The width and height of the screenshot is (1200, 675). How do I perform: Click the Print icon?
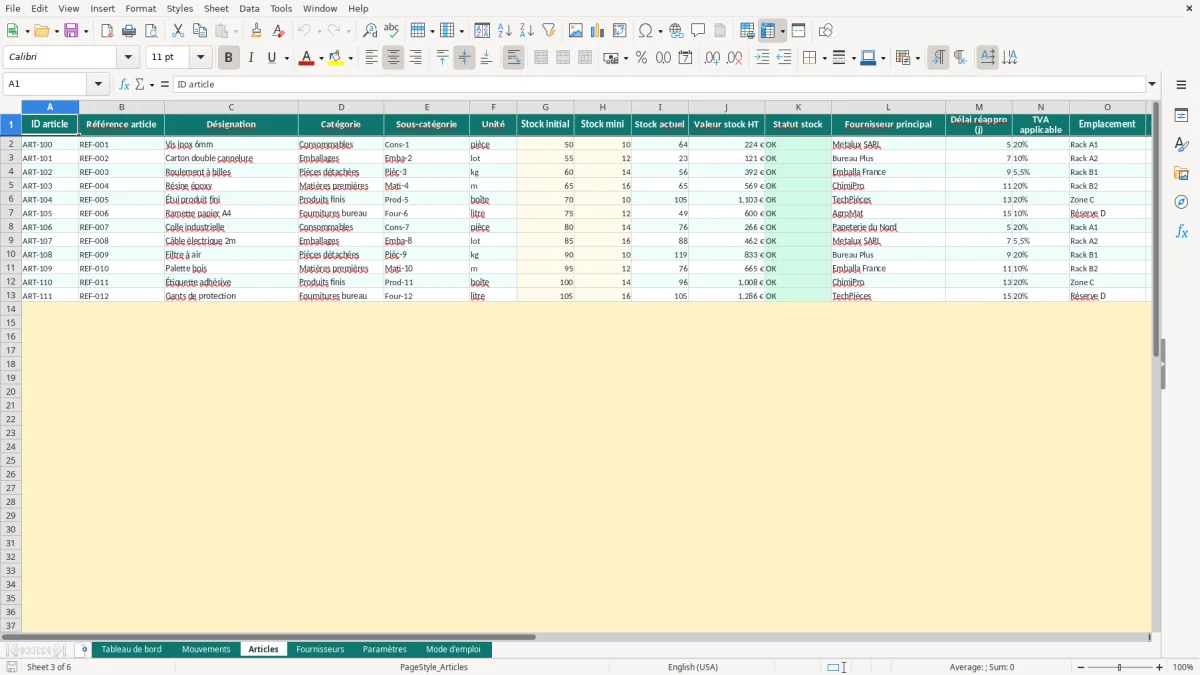[129, 31]
